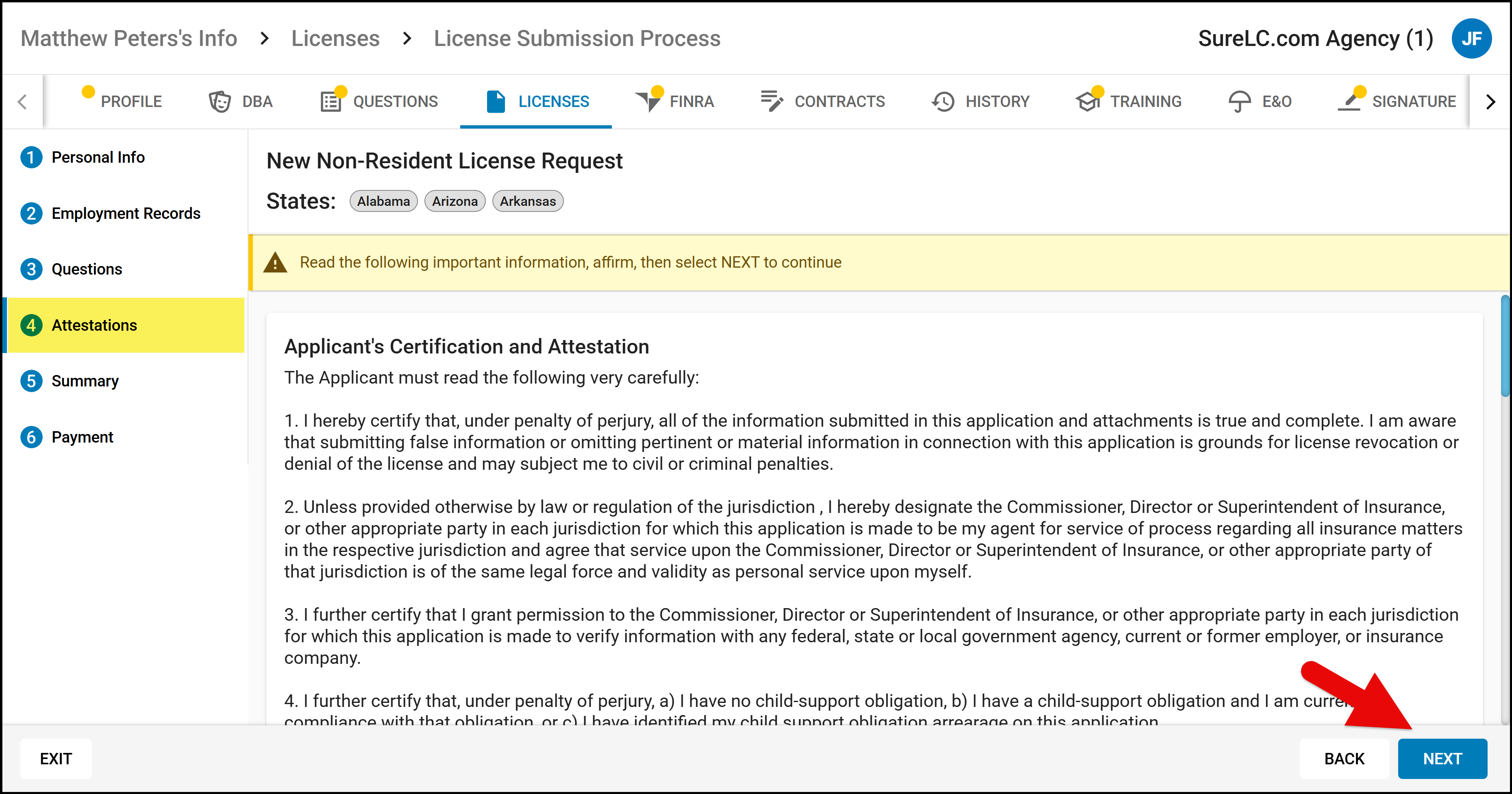The width and height of the screenshot is (1512, 794).
Task: Click the step 3 number badge
Action: coord(31,269)
